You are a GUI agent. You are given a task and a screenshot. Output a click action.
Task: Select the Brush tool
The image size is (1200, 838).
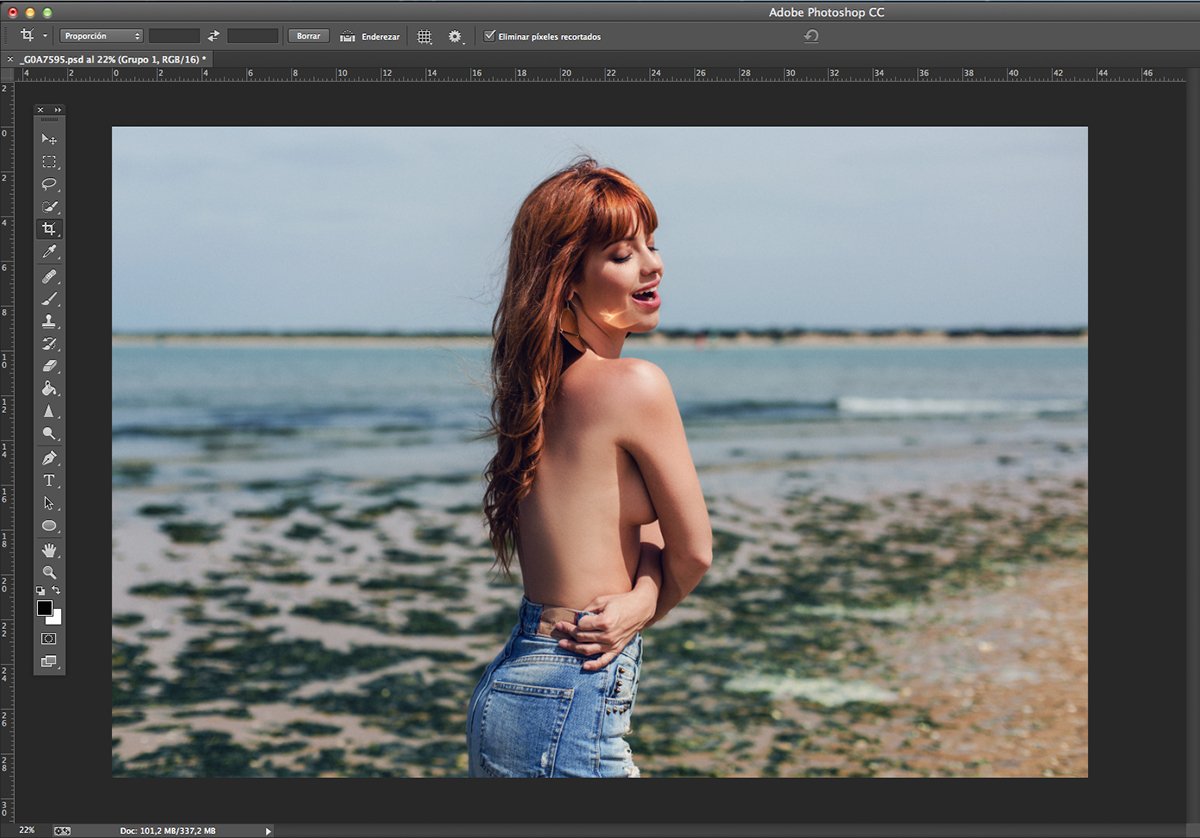click(x=49, y=299)
